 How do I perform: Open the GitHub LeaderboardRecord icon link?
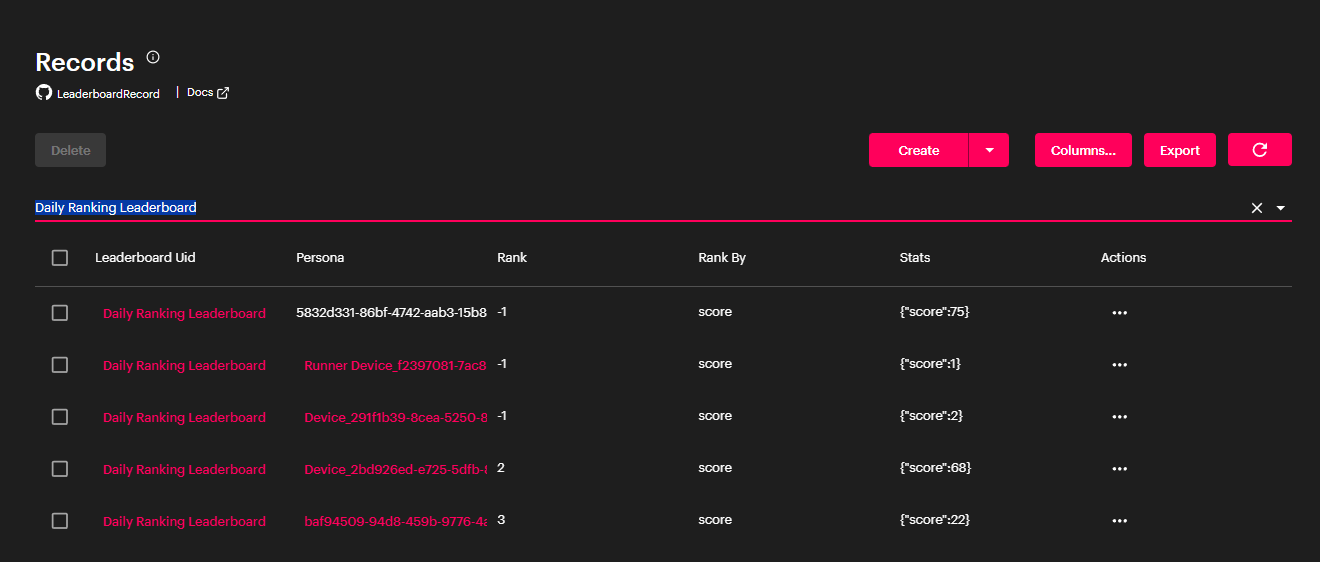pyautogui.click(x=43, y=93)
